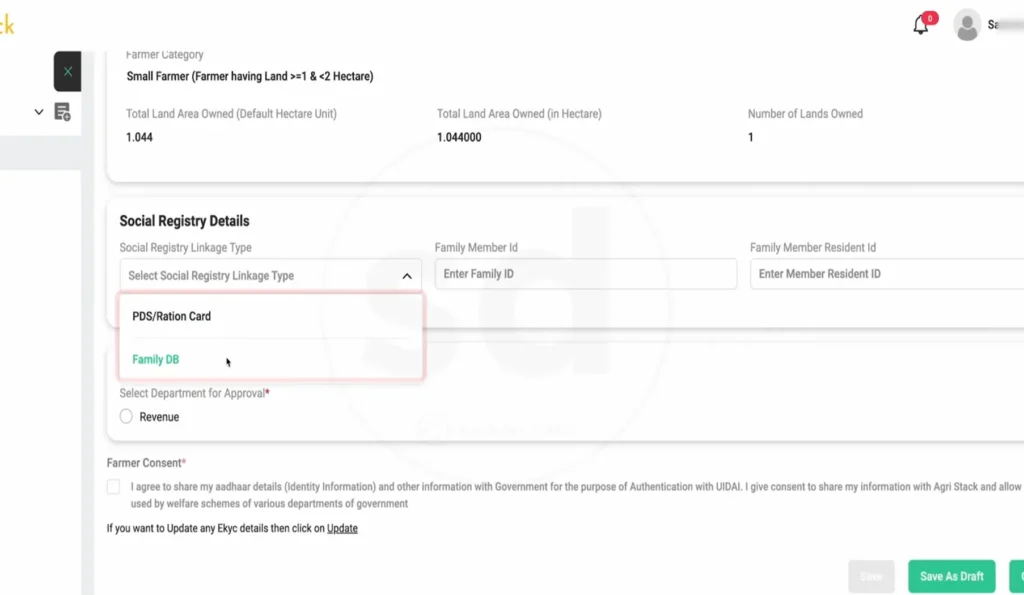Click the Social Registry Details heading
Image resolution: width=1024 pixels, height=595 pixels.
(x=184, y=221)
